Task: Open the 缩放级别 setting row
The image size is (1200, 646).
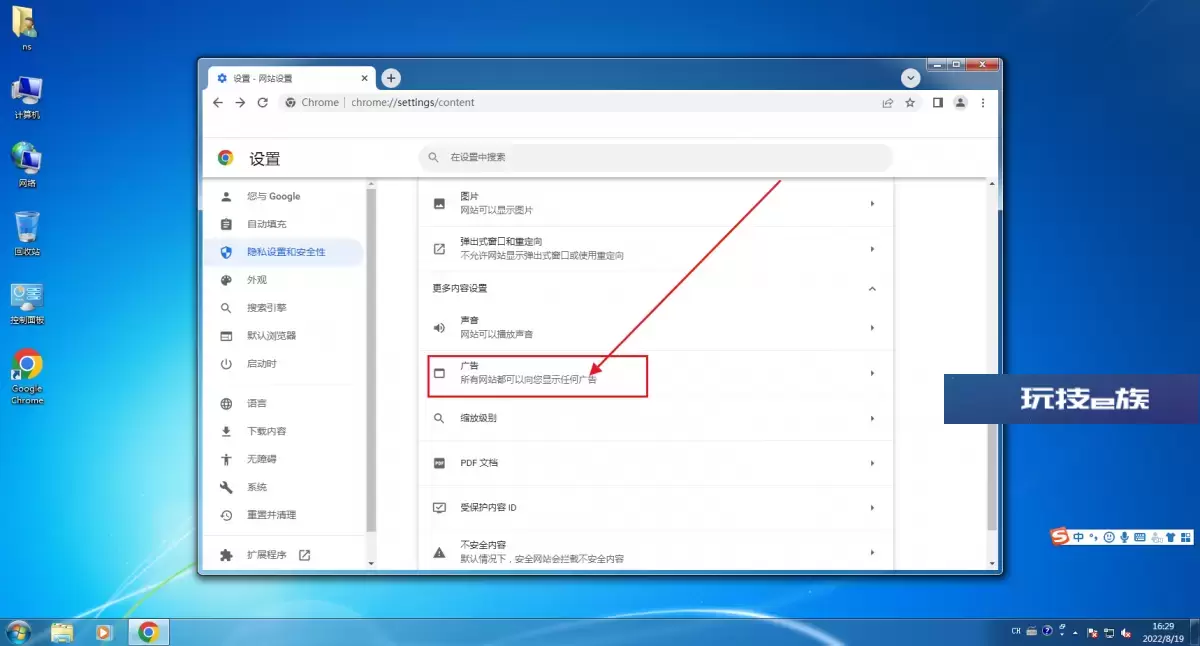Action: (x=655, y=418)
